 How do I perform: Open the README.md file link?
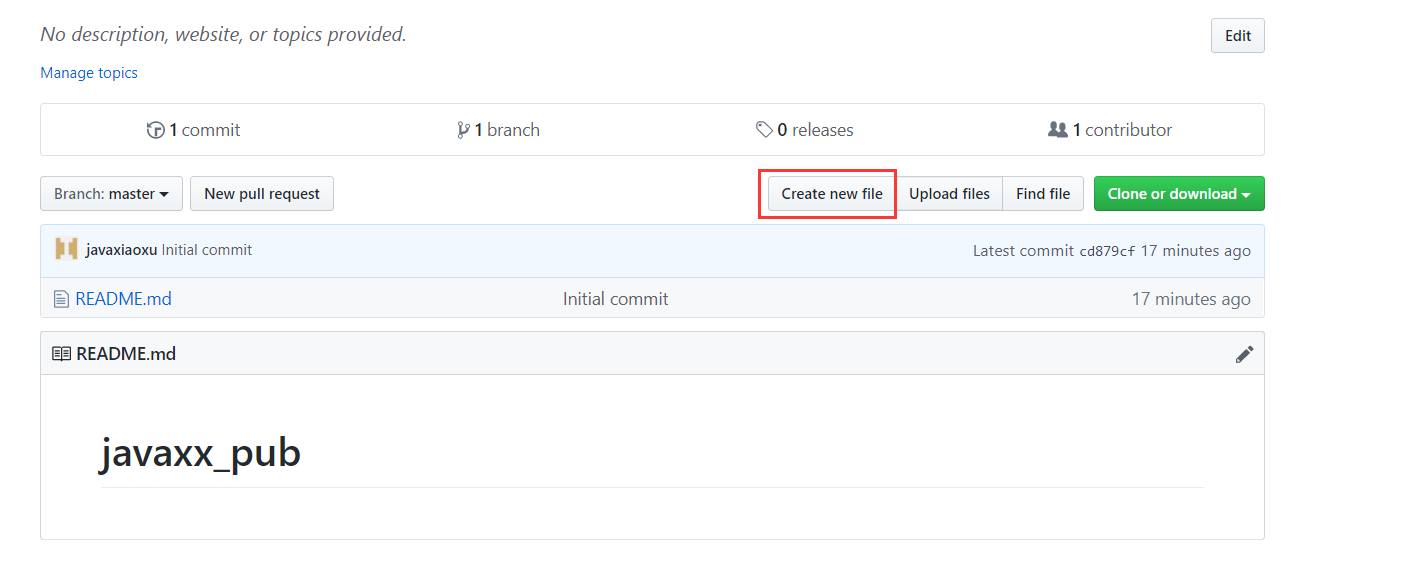pyautogui.click(x=123, y=299)
